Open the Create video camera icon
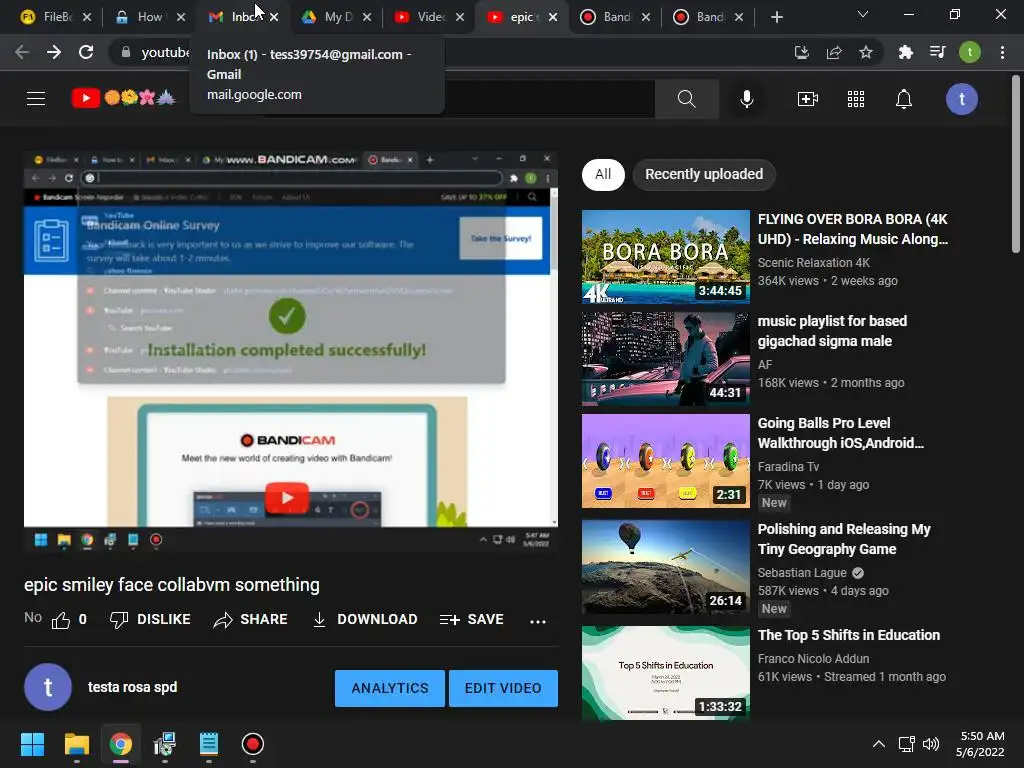The width and height of the screenshot is (1024, 768). click(808, 99)
